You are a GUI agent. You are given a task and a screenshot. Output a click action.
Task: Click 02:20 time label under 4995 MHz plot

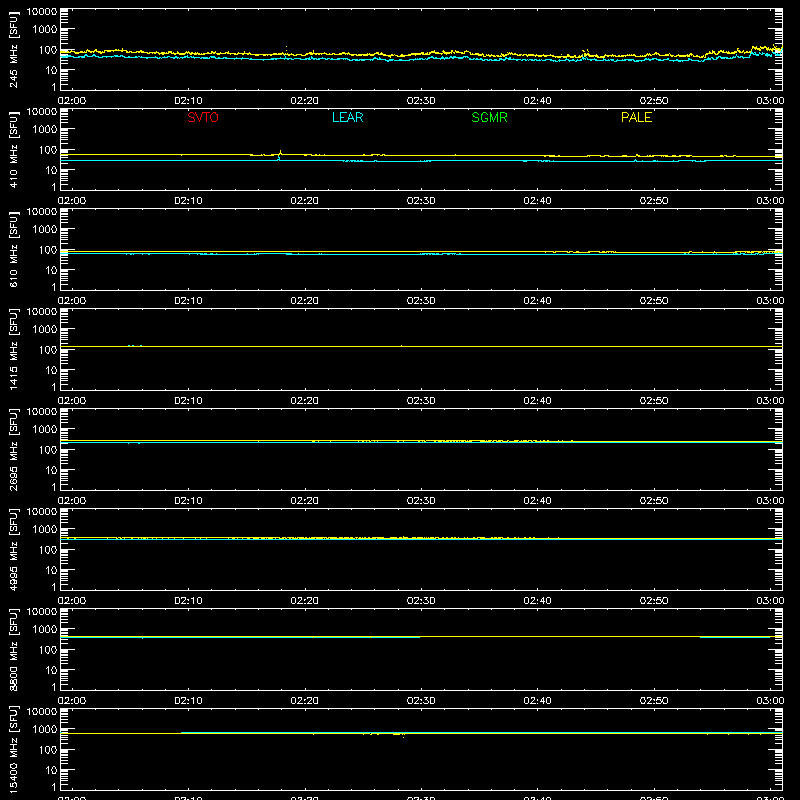[305, 601]
